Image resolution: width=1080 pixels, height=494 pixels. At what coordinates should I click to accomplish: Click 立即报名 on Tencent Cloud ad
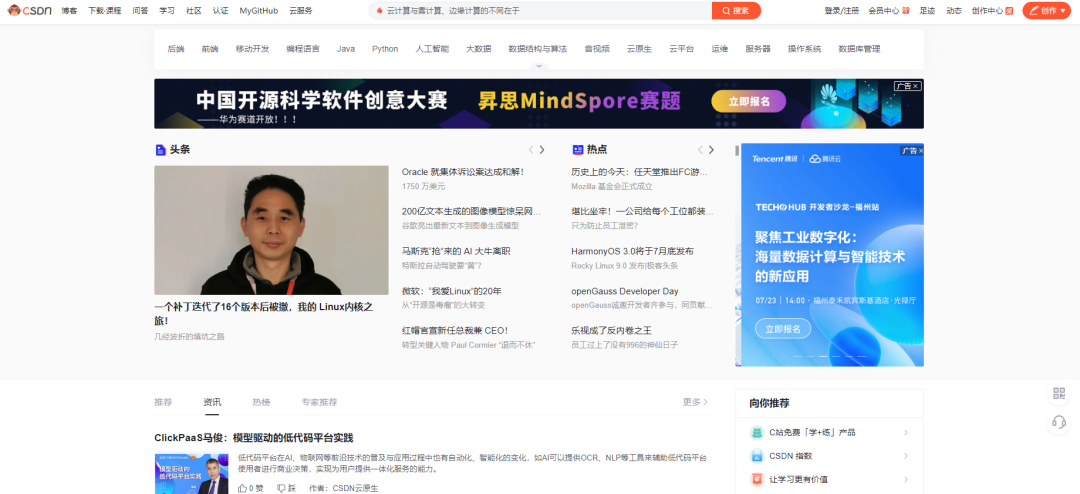782,329
